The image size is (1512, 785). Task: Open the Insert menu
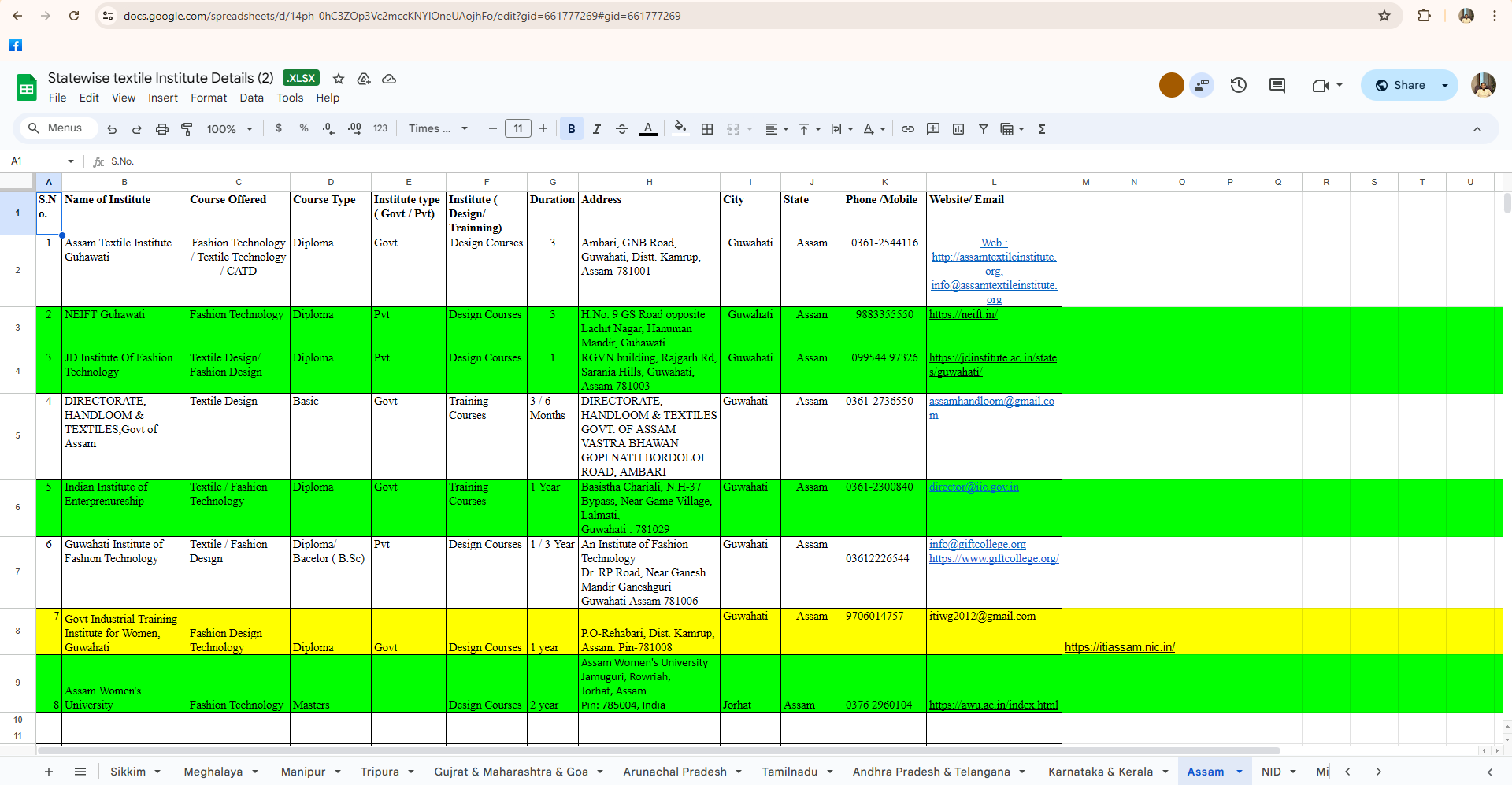coord(163,98)
